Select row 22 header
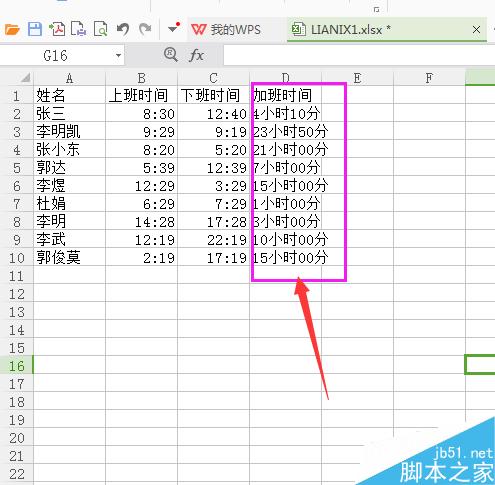Image resolution: width=495 pixels, height=485 pixels. pyautogui.click(x=17, y=474)
